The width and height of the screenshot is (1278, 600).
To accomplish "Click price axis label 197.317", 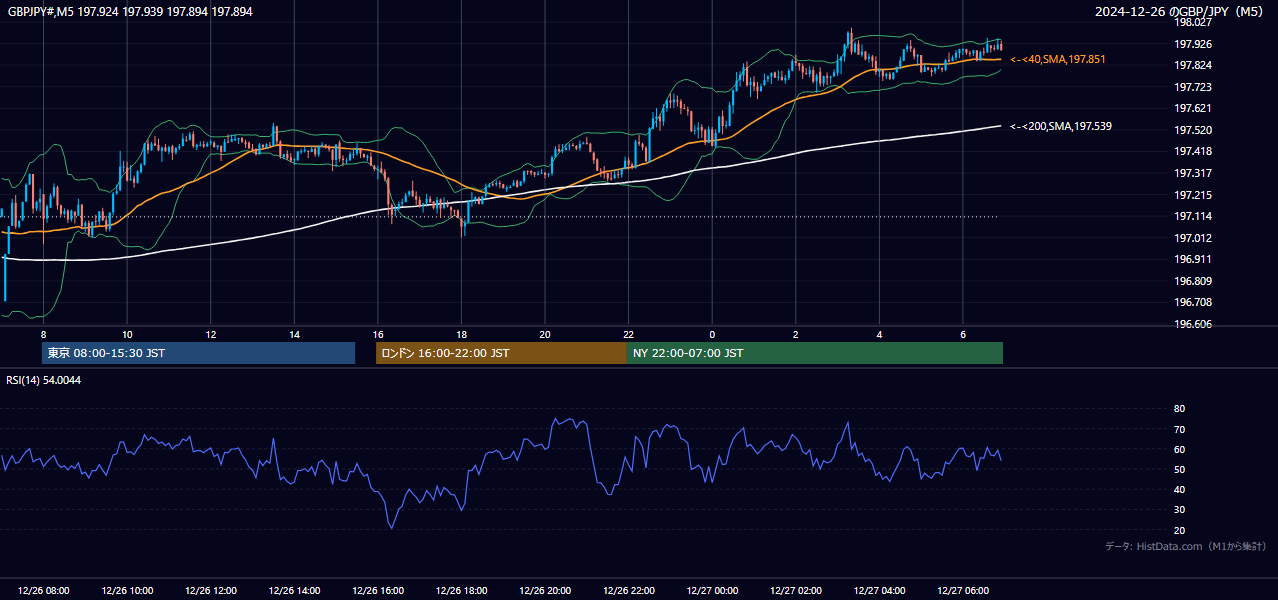I will point(1192,173).
